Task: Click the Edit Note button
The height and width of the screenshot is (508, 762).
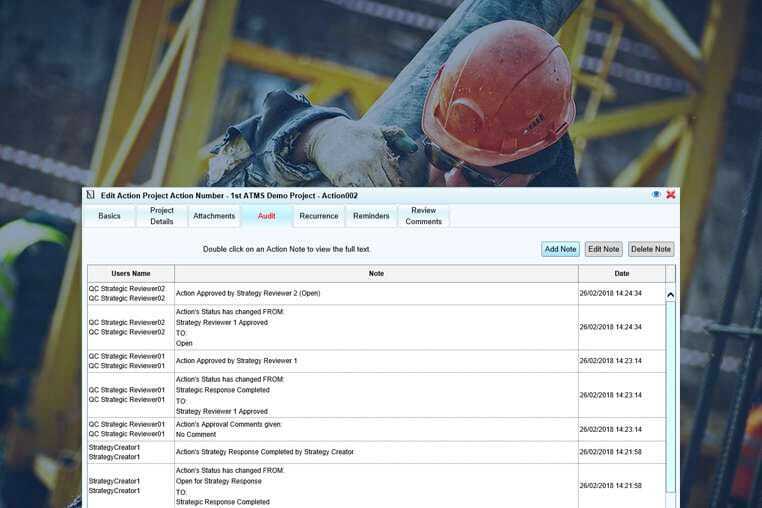Action: (x=603, y=249)
